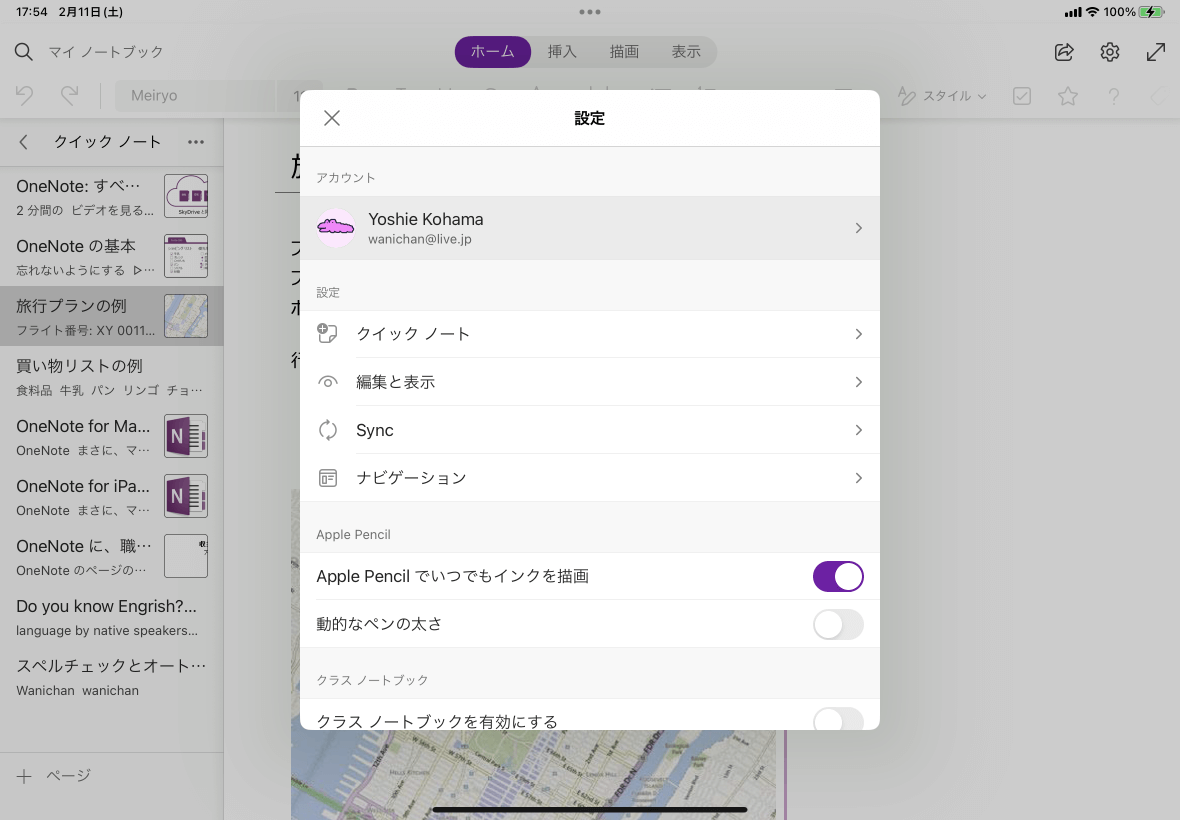
Task: Open the スタイル dropdown
Action: pyautogui.click(x=941, y=96)
